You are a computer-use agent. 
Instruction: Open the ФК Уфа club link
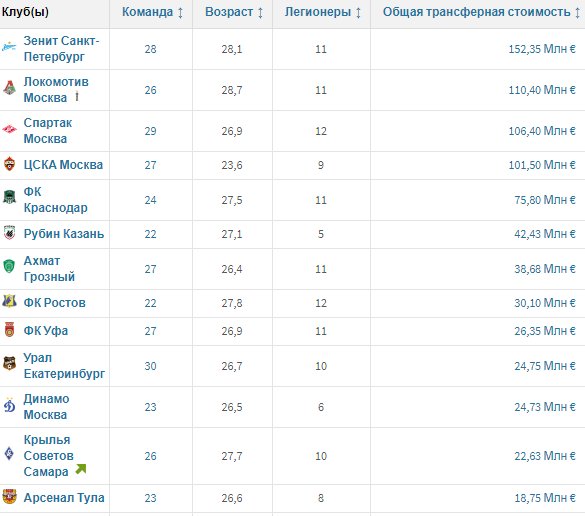click(46, 331)
